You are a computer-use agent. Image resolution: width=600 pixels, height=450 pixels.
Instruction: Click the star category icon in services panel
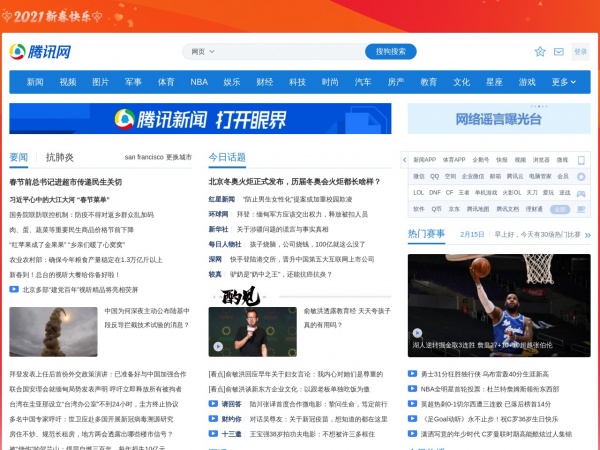(x=581, y=176)
